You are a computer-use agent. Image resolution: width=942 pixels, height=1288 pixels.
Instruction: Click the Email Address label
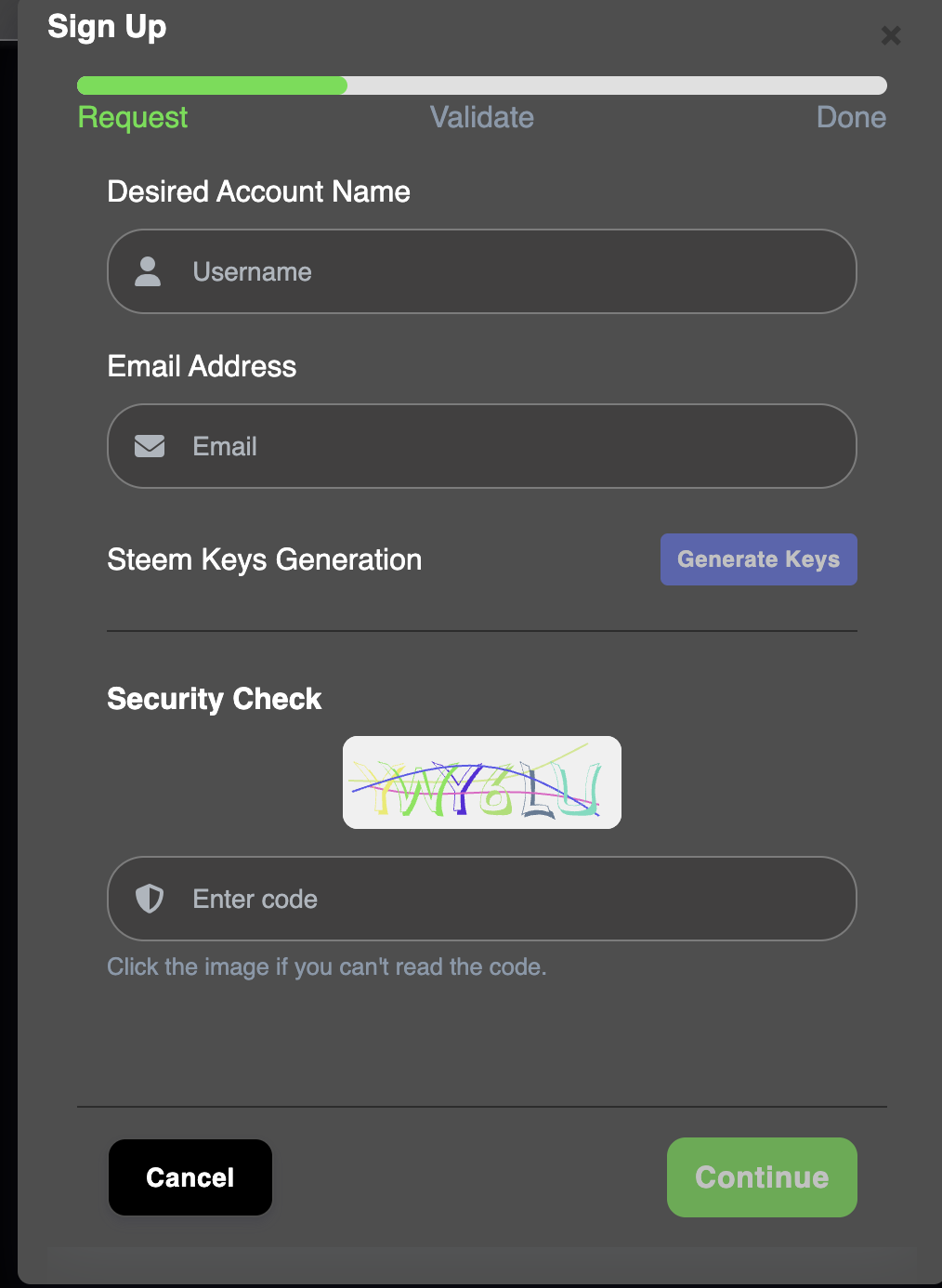click(202, 366)
